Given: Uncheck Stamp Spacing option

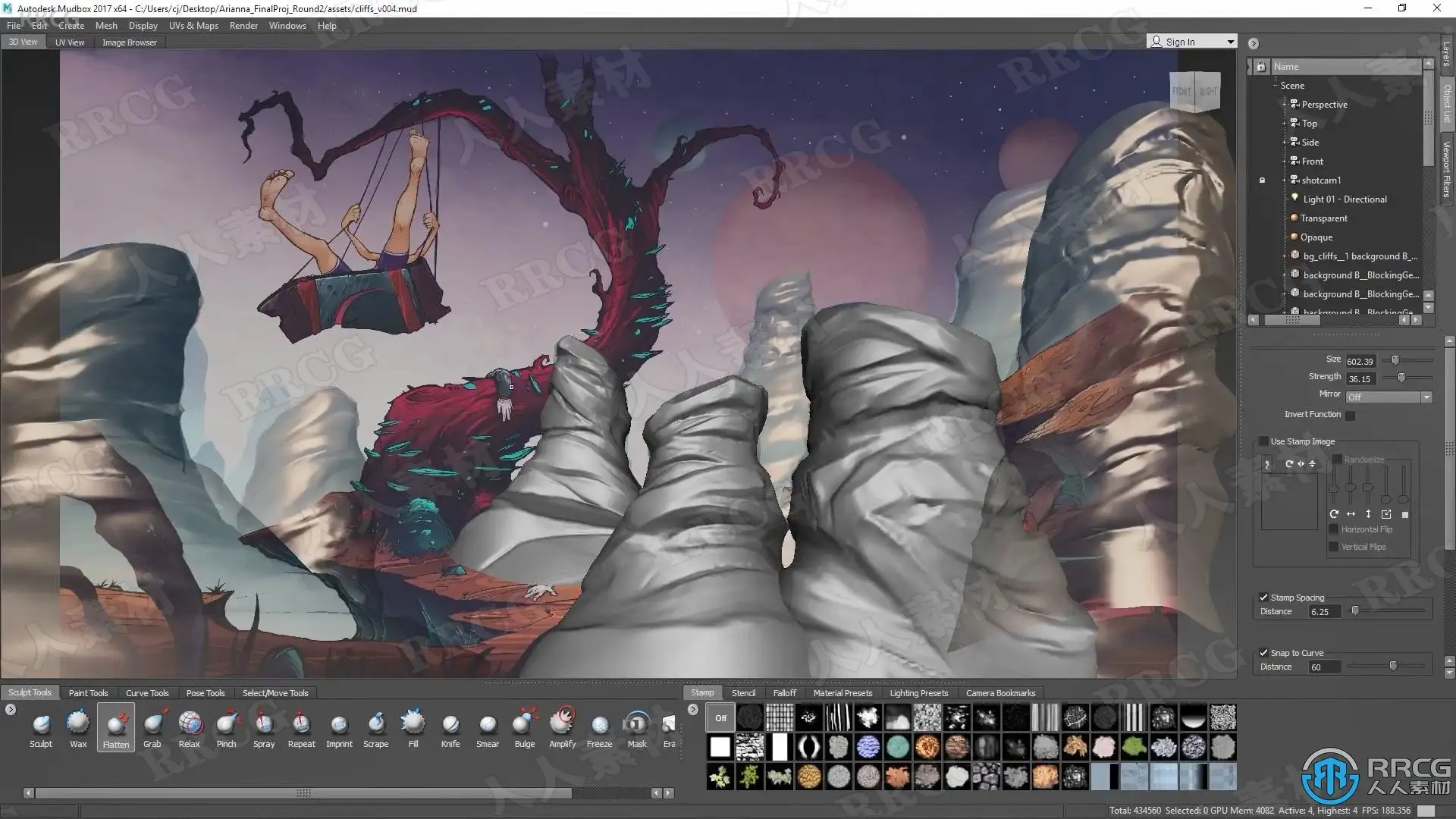Looking at the screenshot, I should coord(1263,598).
